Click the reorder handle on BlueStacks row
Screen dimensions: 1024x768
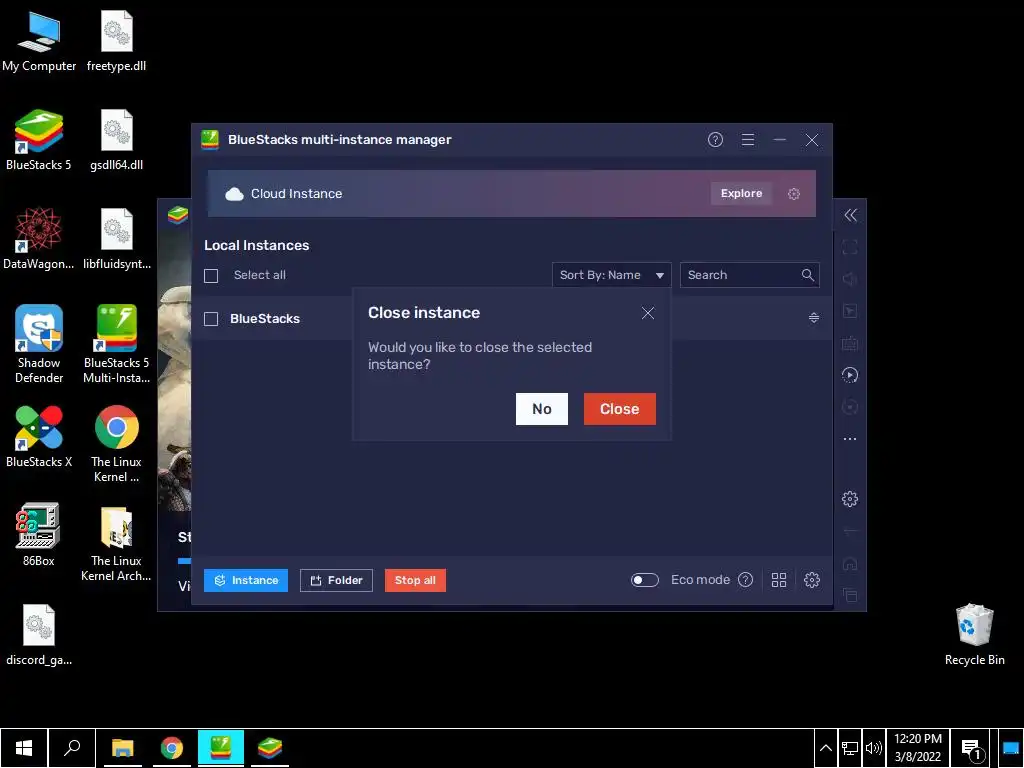[814, 318]
